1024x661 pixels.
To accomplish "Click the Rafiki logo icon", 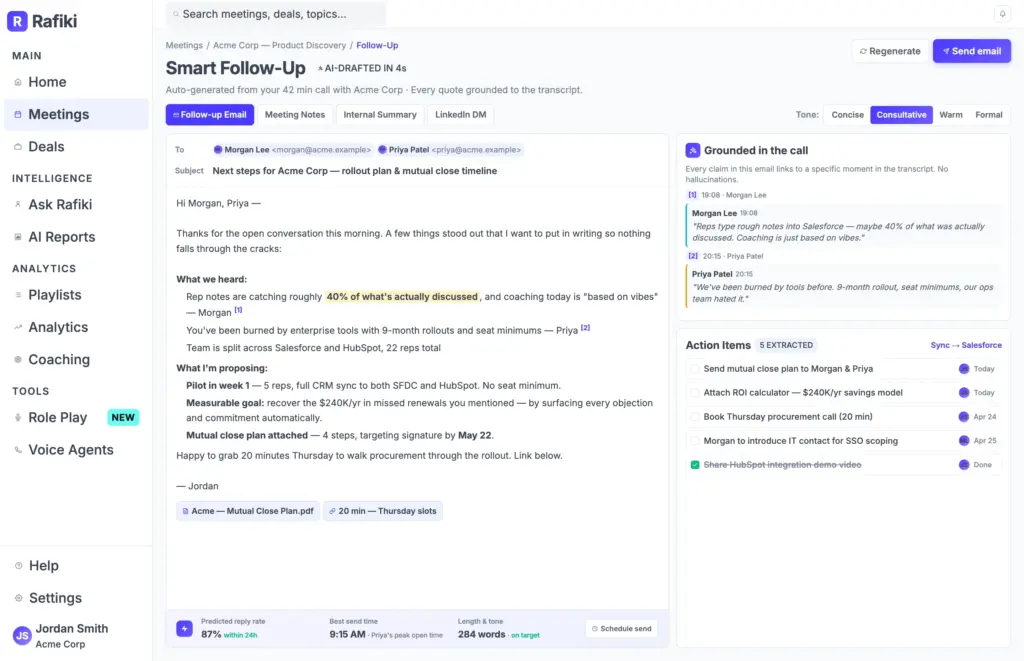I will [17, 21].
